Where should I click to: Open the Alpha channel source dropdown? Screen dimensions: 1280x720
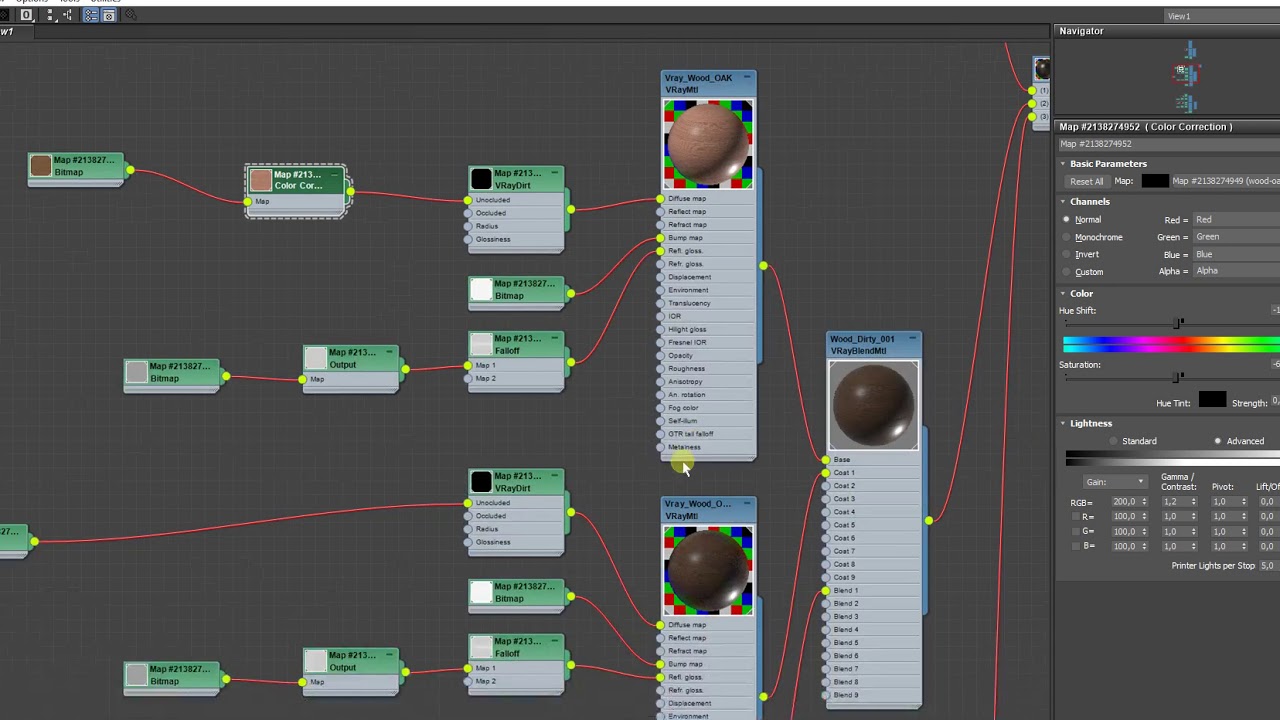1236,271
